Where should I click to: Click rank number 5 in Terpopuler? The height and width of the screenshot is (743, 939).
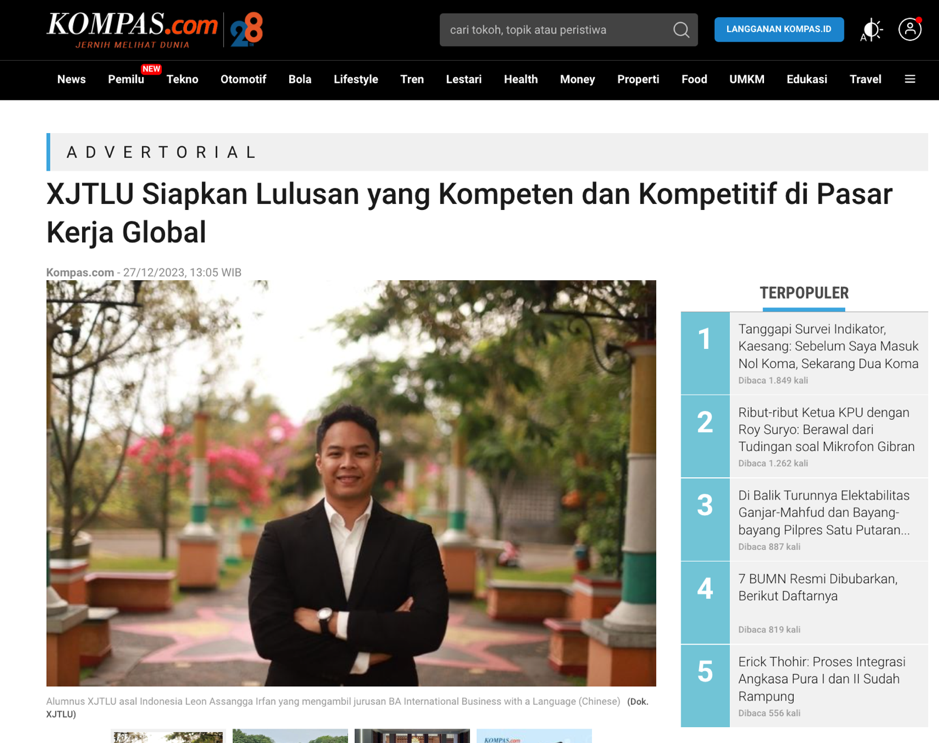tap(705, 686)
